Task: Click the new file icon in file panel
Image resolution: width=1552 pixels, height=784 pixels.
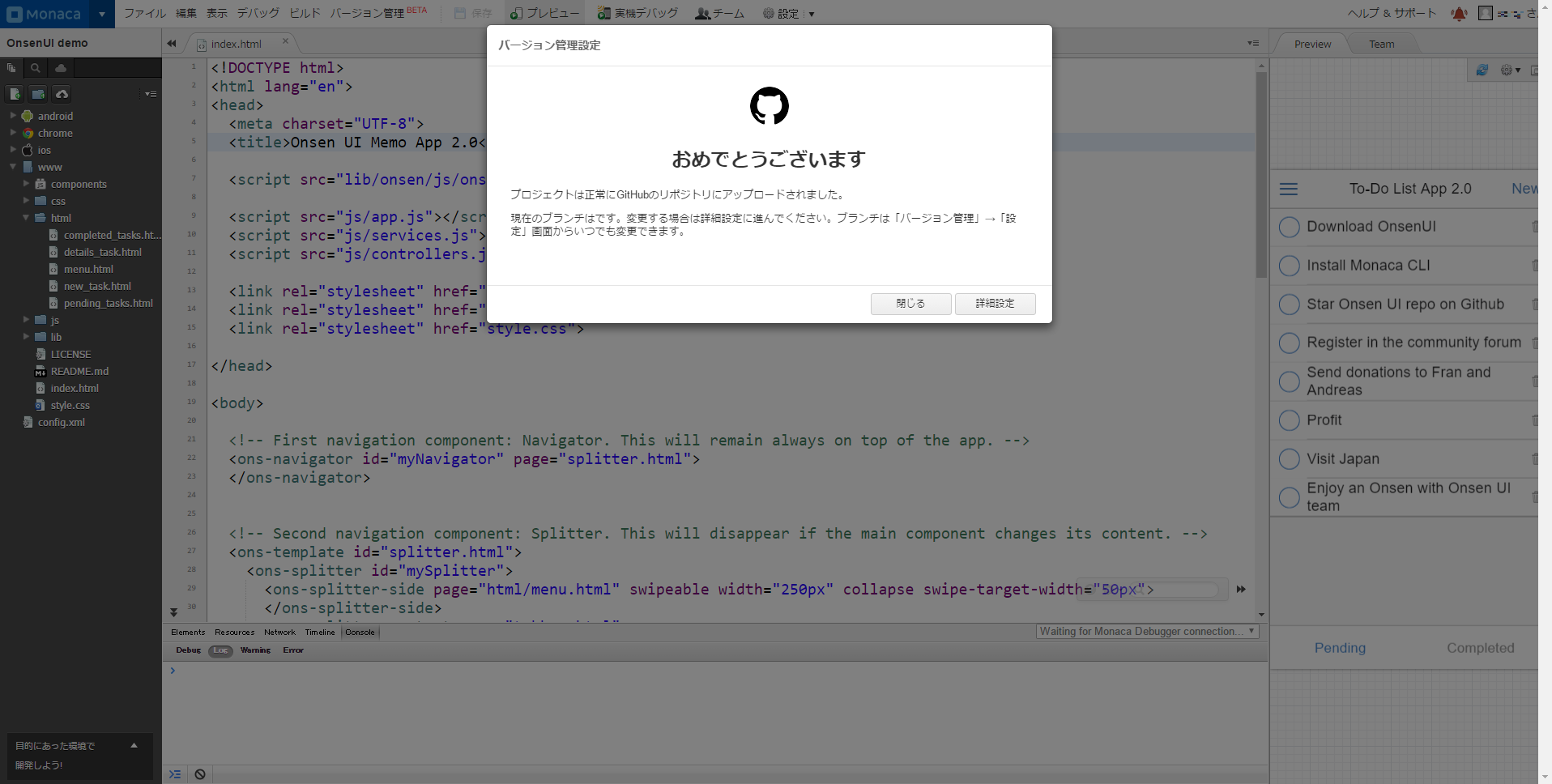Action: pos(15,94)
